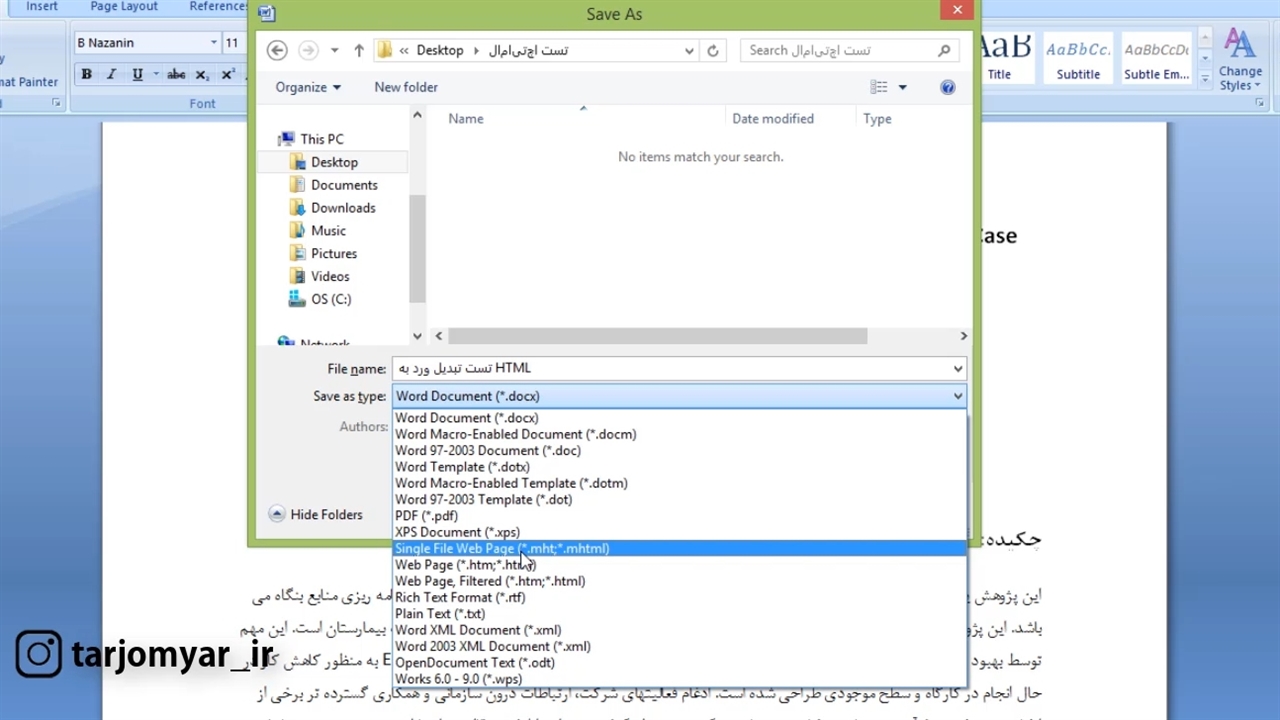Click Hide Folders button

pyautogui.click(x=316, y=514)
